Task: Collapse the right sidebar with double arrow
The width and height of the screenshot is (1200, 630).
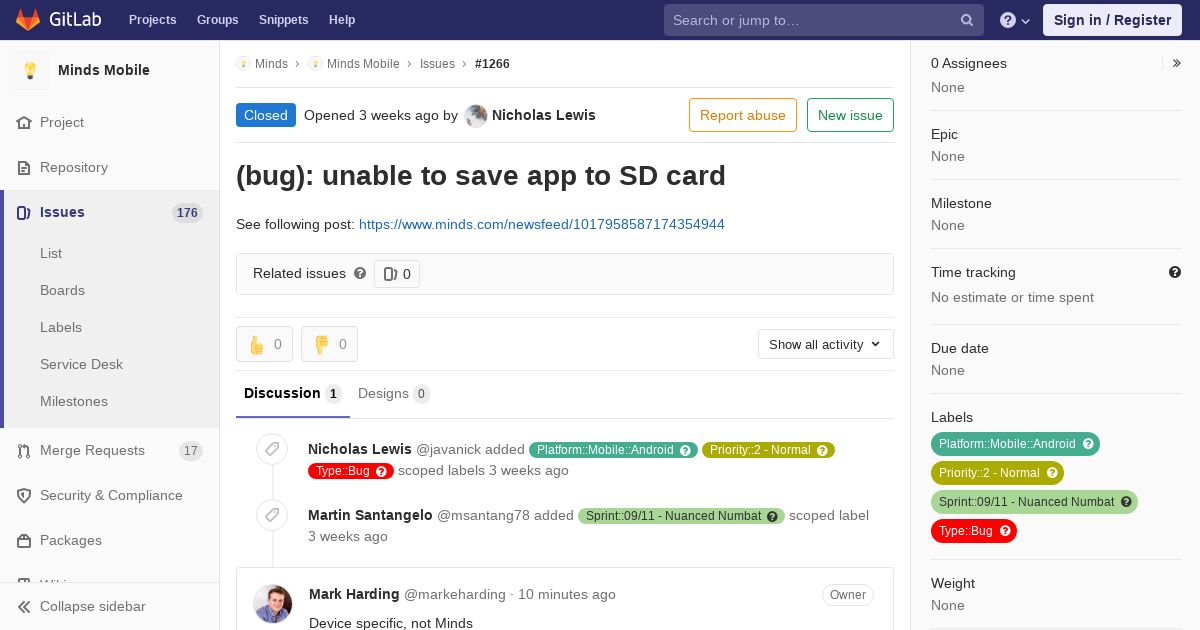Action: (x=1177, y=63)
